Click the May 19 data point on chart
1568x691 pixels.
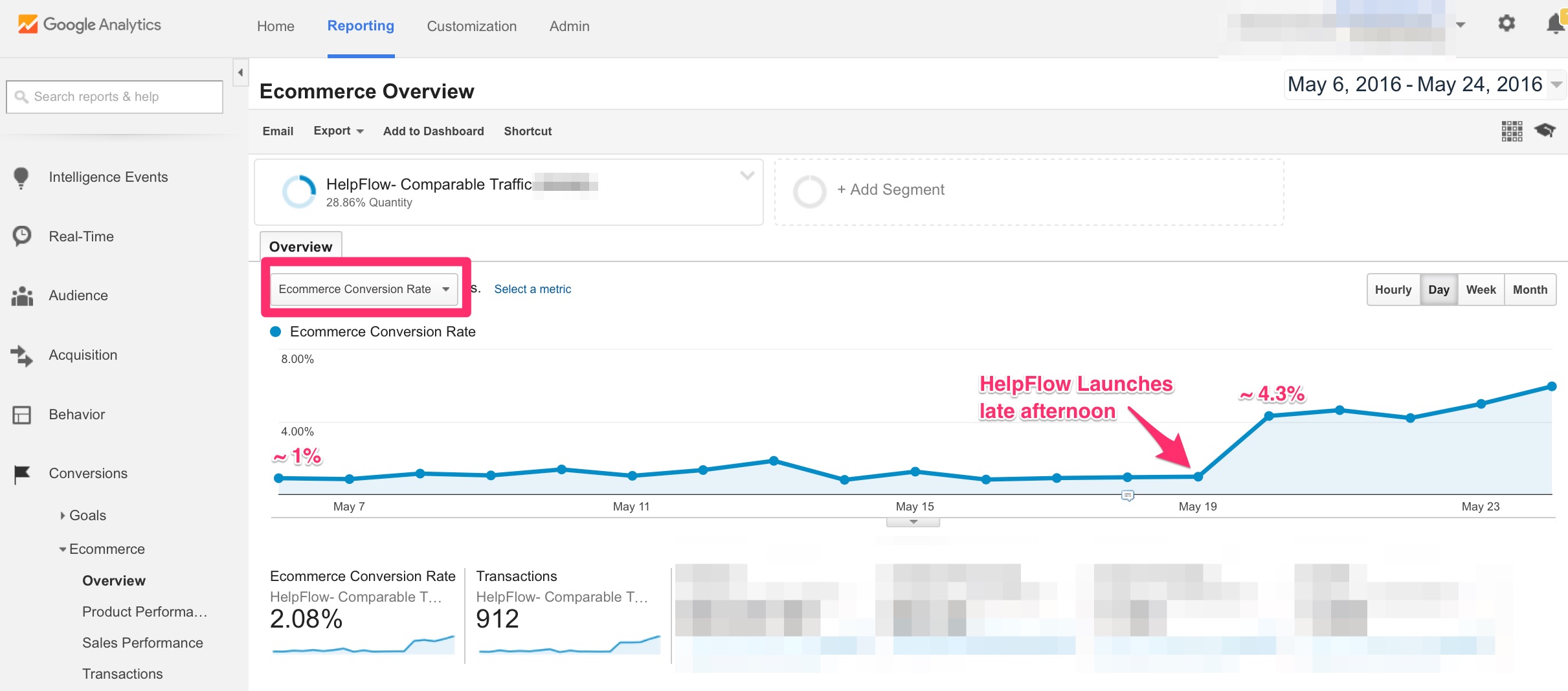1198,477
